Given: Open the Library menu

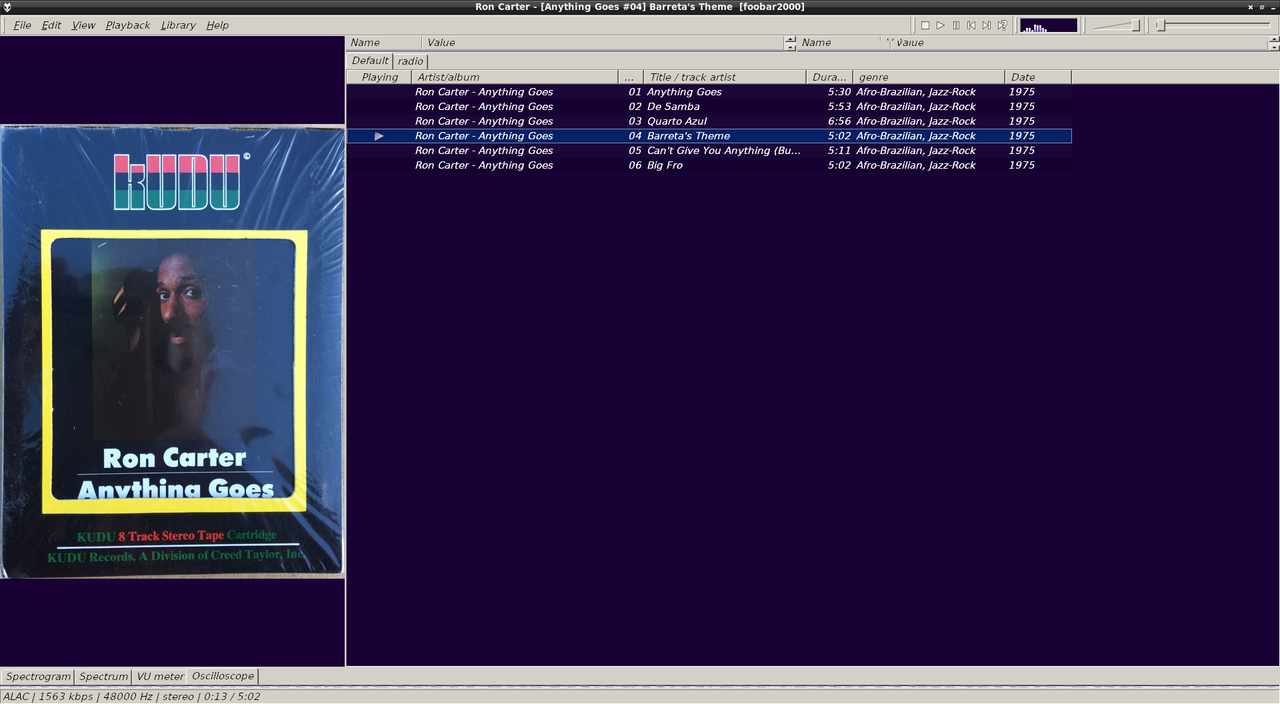Looking at the screenshot, I should point(178,25).
